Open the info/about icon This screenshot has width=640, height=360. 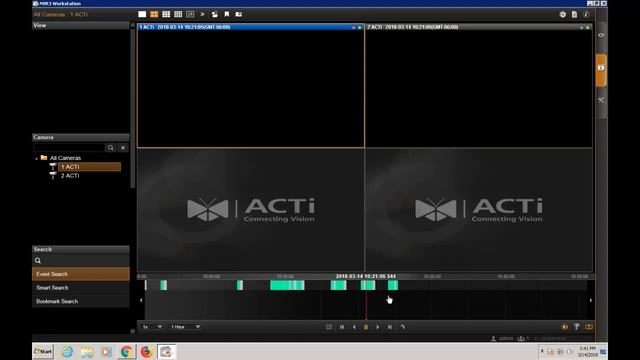pos(586,14)
